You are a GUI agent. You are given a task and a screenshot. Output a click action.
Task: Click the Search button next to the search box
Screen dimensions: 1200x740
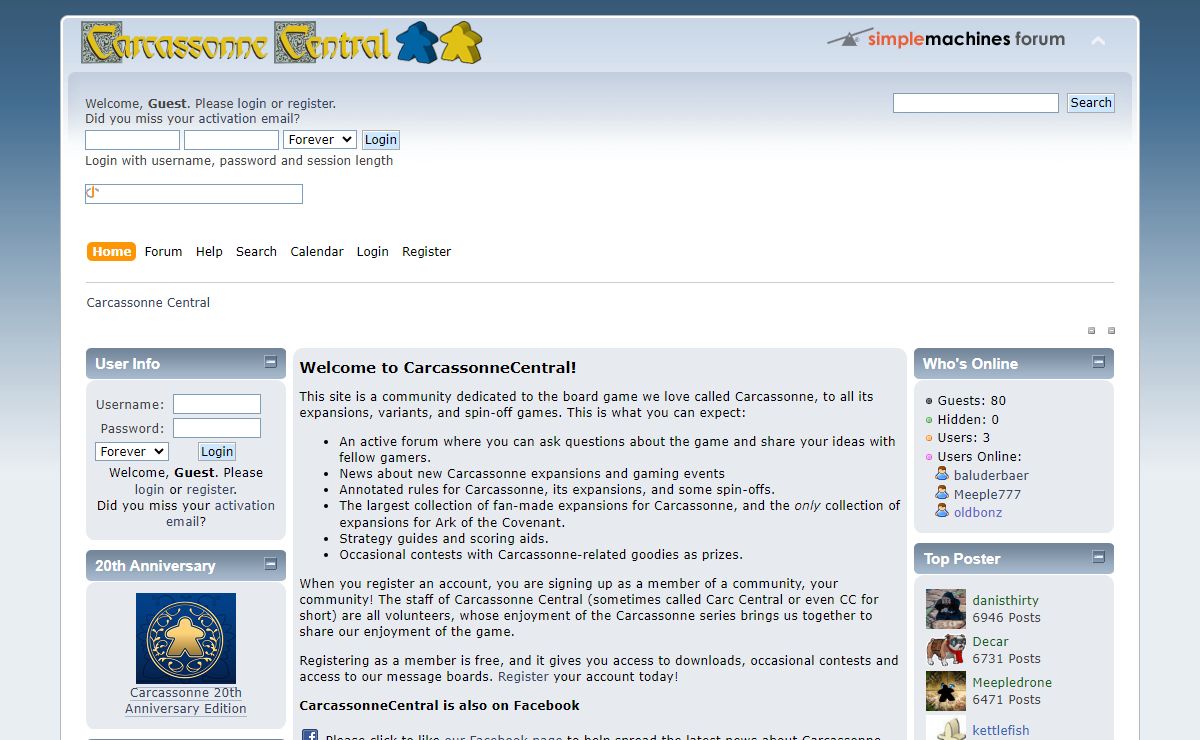click(1091, 103)
